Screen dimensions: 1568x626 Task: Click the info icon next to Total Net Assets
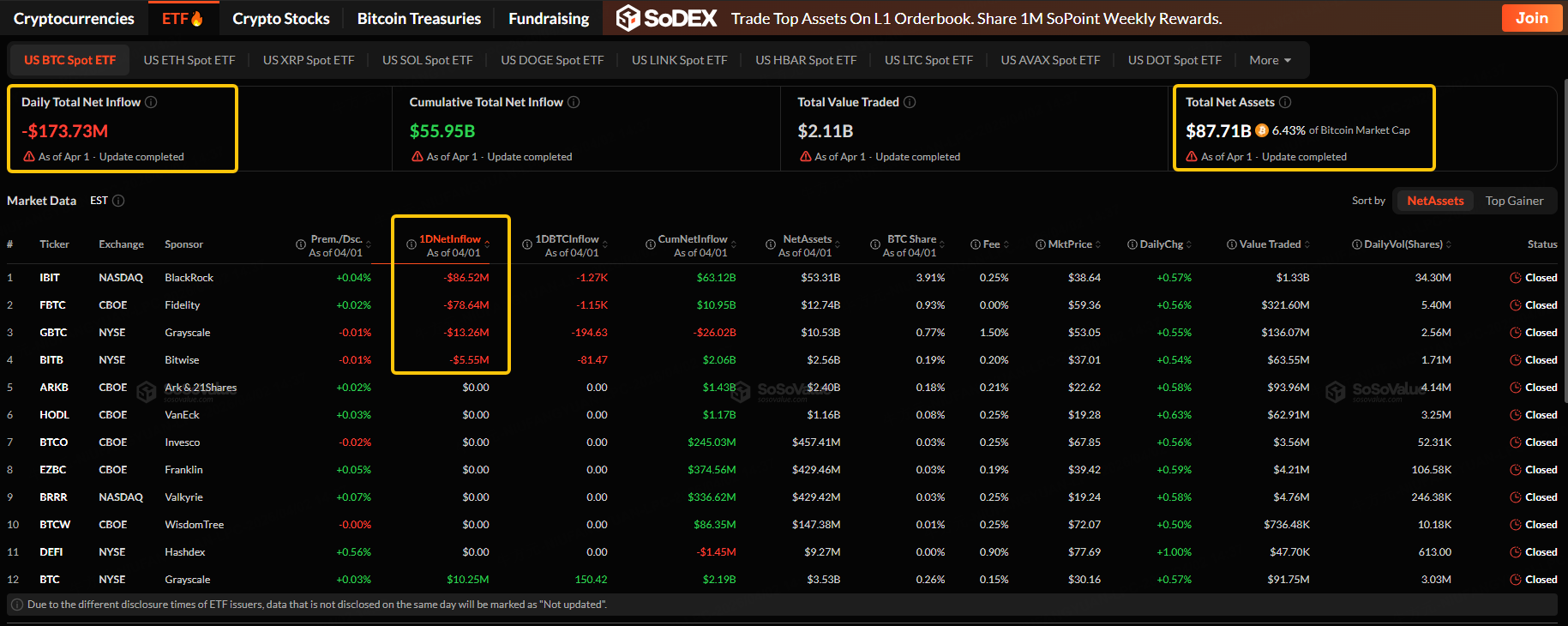pyautogui.click(x=1285, y=102)
